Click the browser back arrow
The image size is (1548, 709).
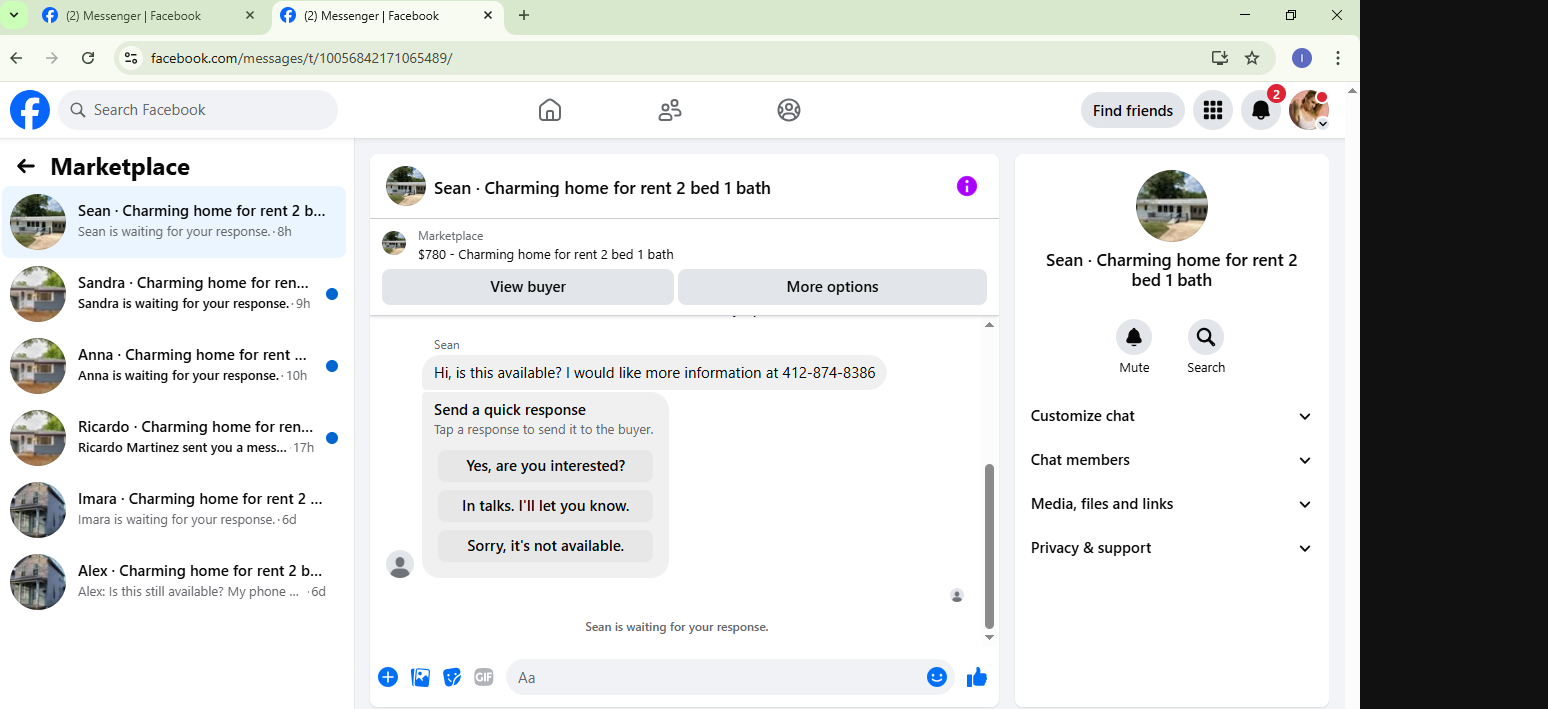[16, 58]
